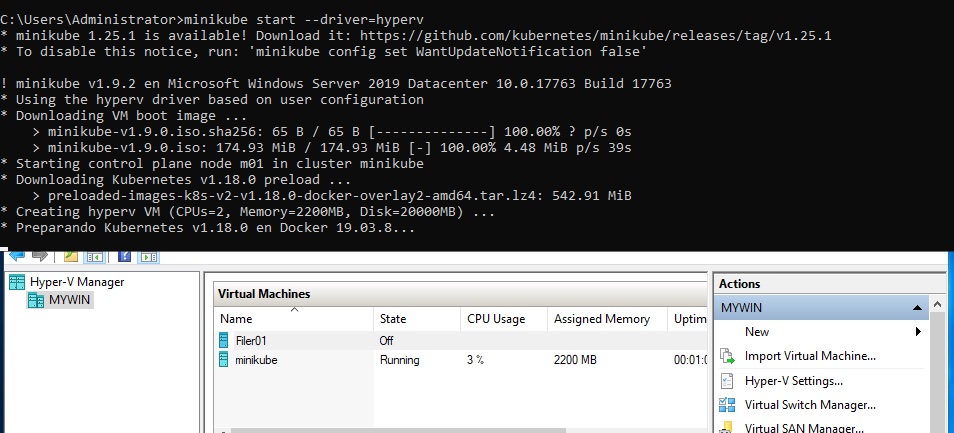Open Help via the question mark icon
This screenshot has height=433, width=954.
[x=126, y=257]
